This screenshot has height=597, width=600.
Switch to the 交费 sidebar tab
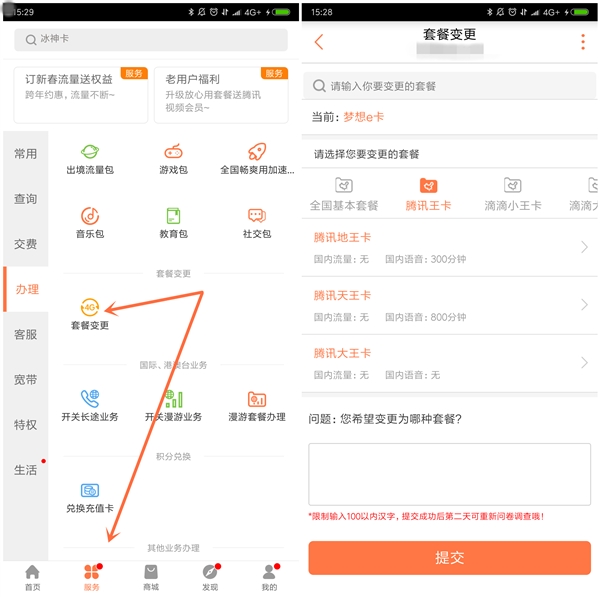click(x=26, y=244)
